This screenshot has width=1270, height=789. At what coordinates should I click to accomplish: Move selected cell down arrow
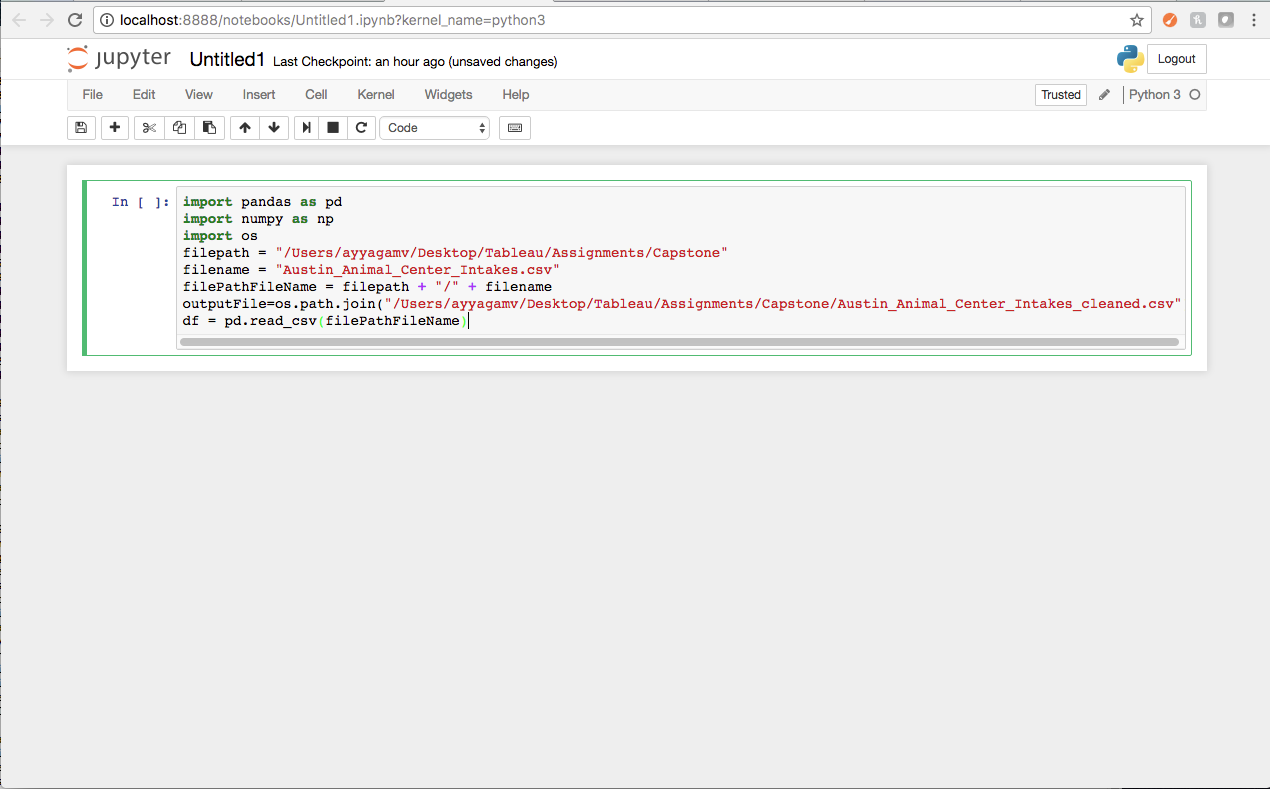(x=274, y=128)
